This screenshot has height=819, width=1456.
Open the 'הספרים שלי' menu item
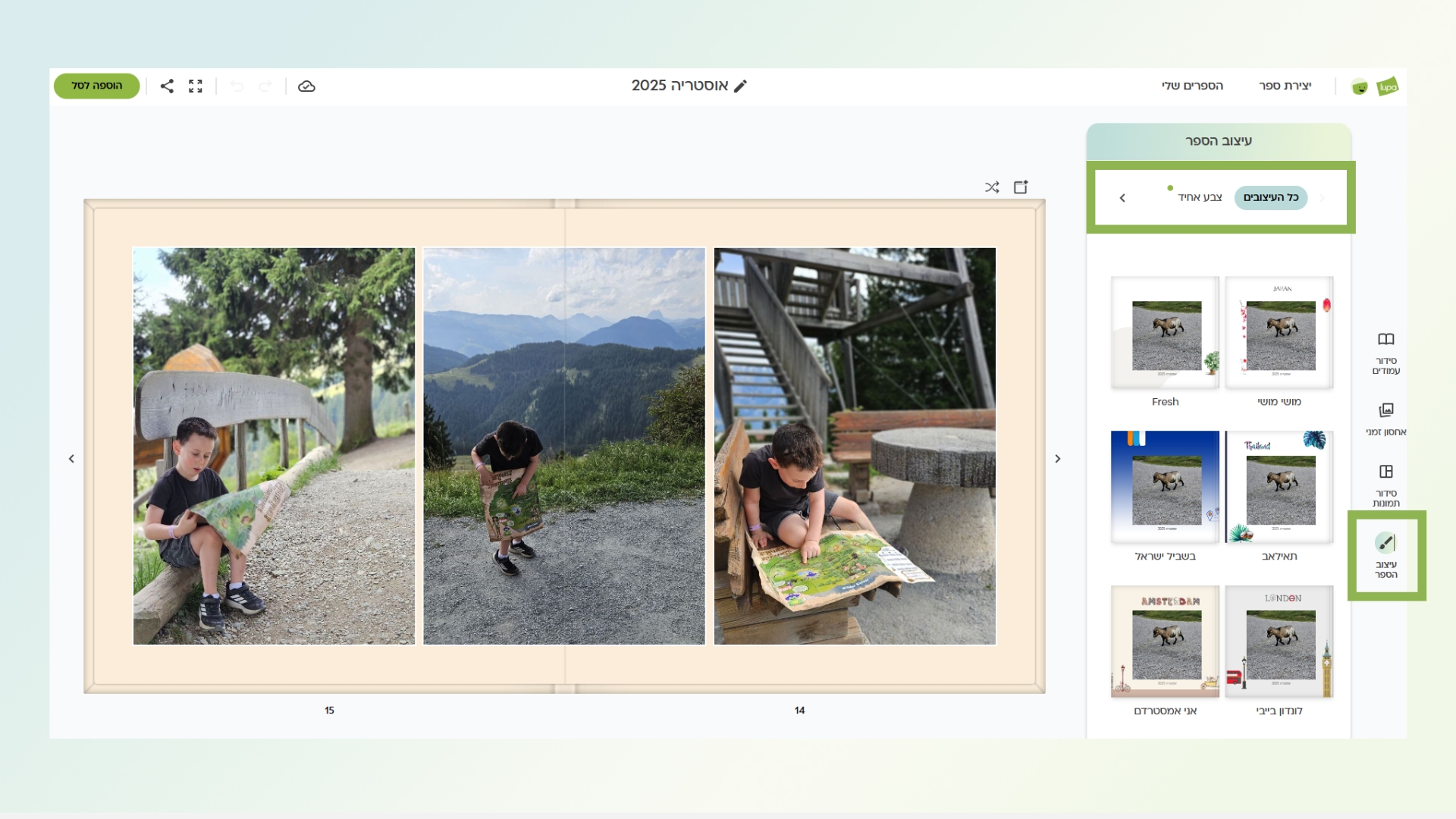(x=1192, y=86)
